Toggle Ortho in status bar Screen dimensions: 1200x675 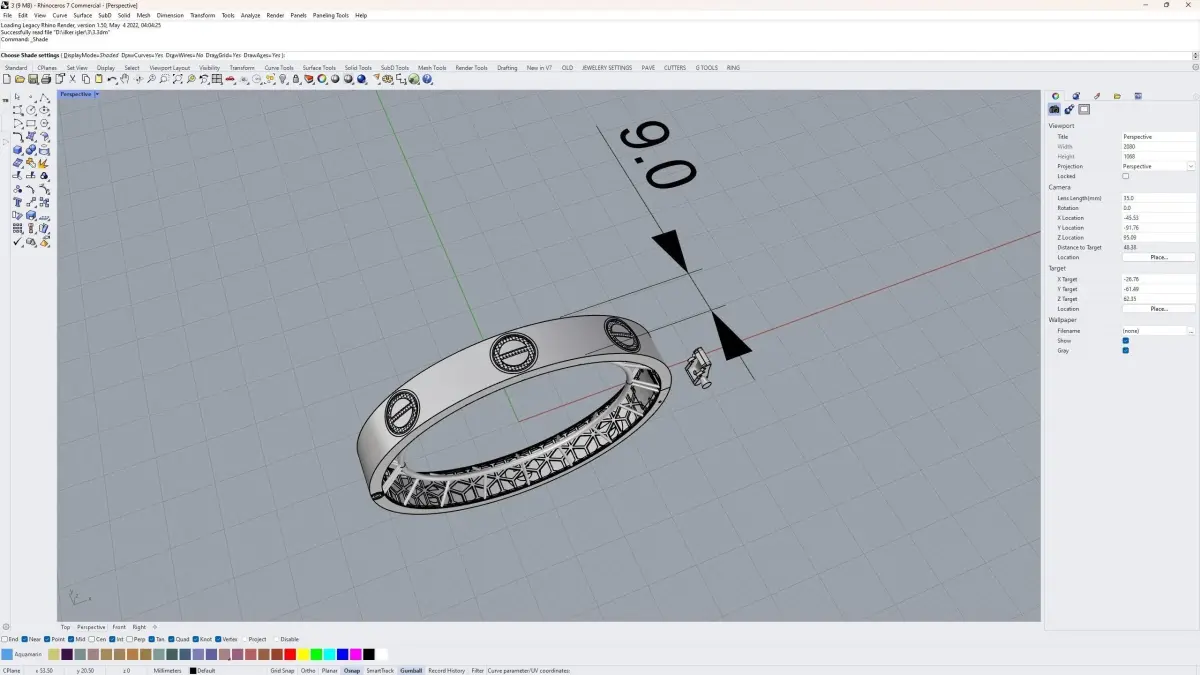[308, 671]
